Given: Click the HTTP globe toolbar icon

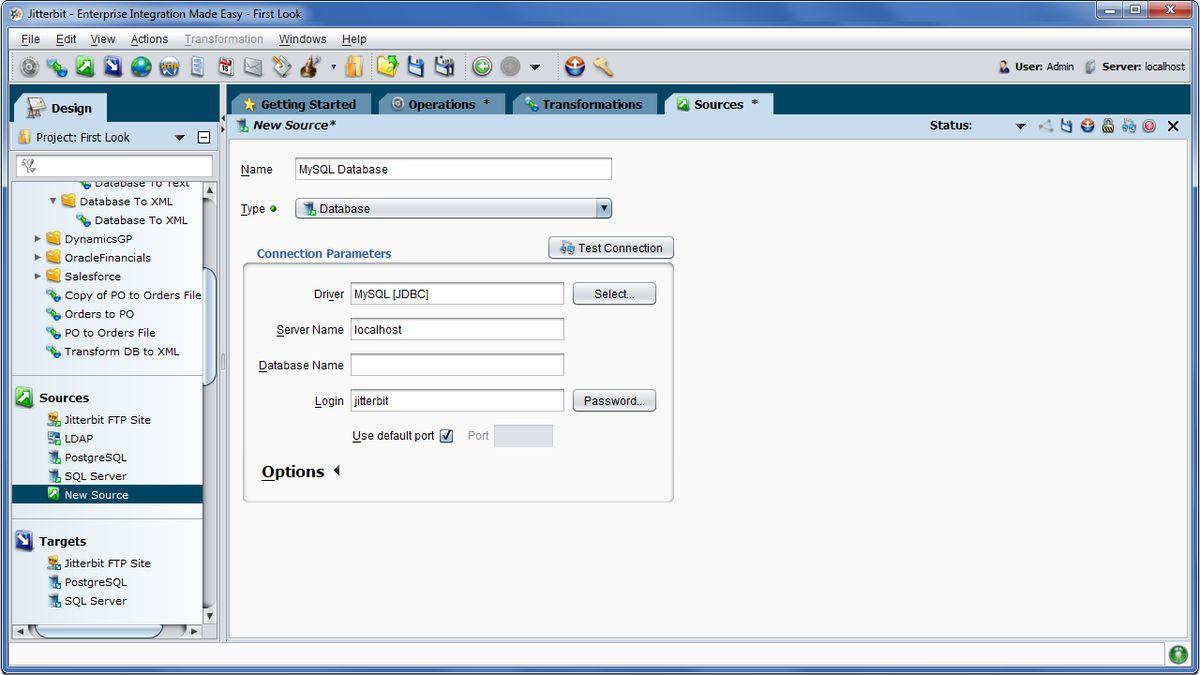Looking at the screenshot, I should [169, 67].
